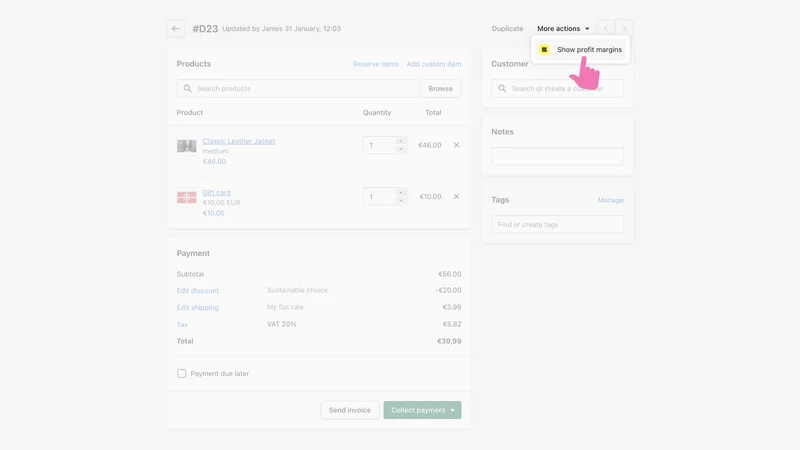
Task: Expand the Collect payment dropdown arrow
Action: [x=453, y=410]
